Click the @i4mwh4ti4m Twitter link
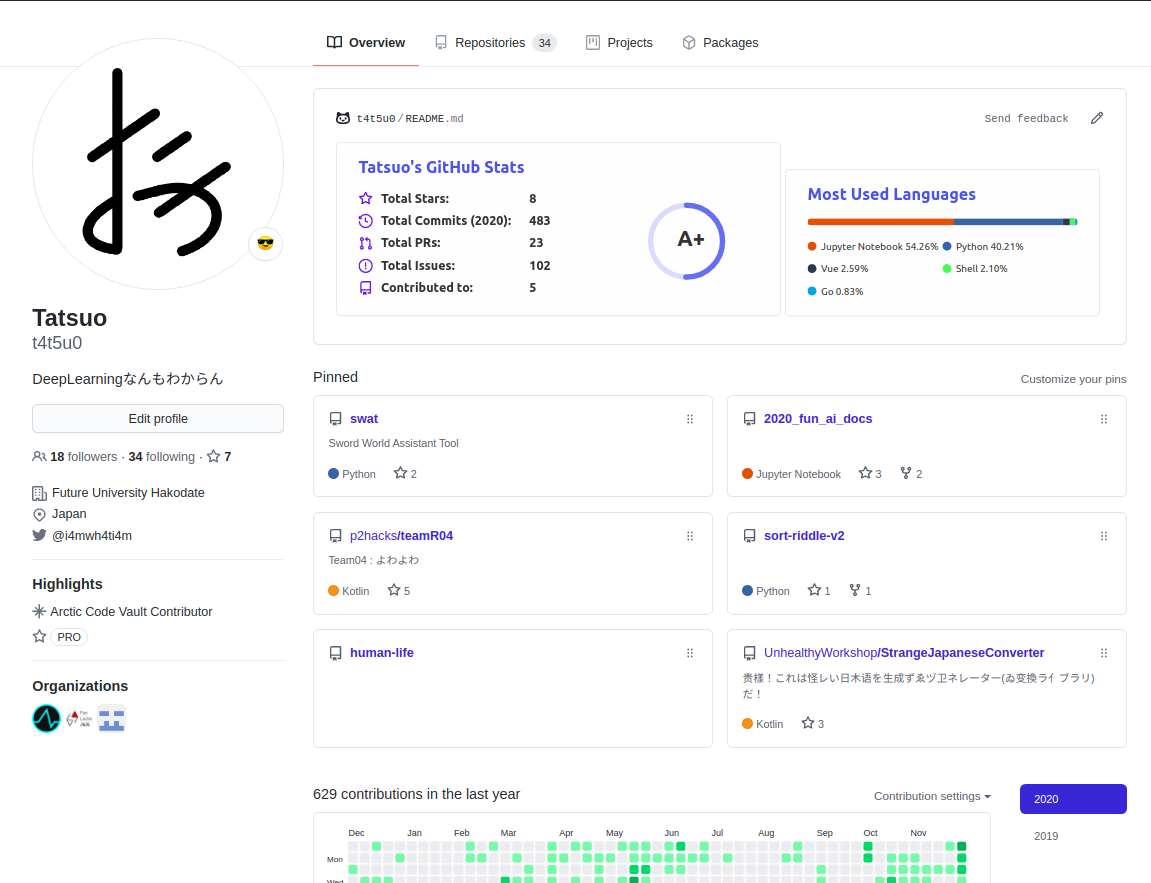Viewport: 1151px width, 883px height. point(92,535)
